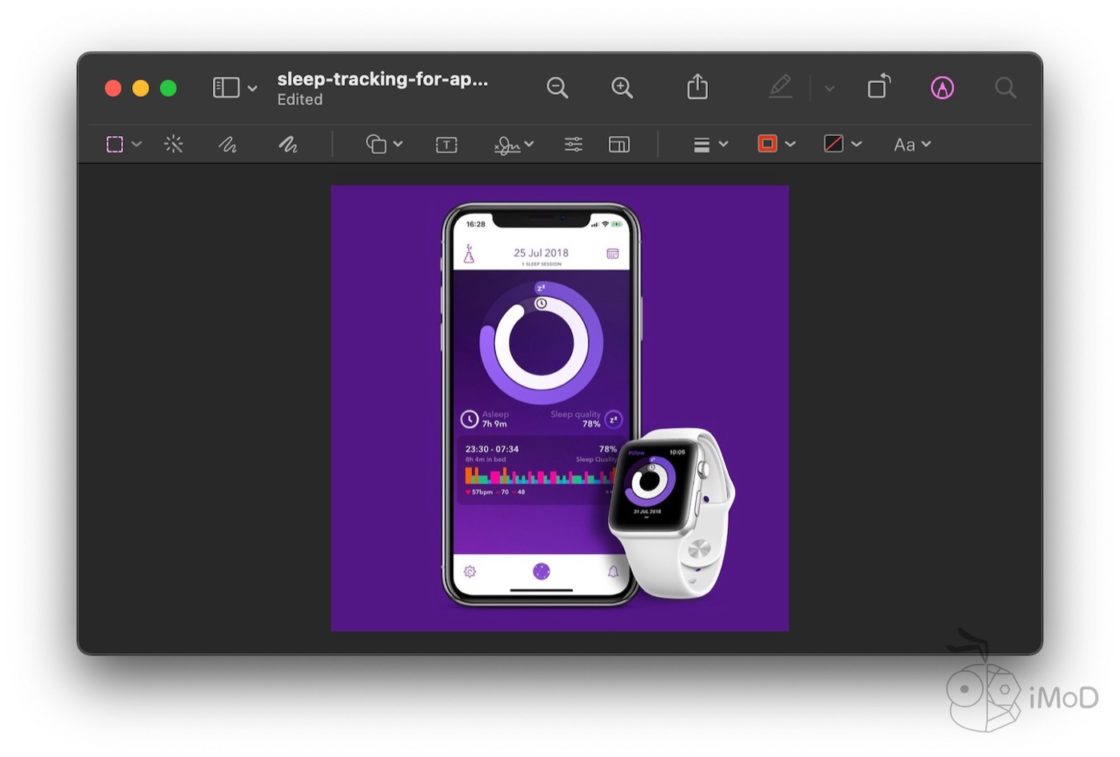Screen dimensions: 1120x757
Task: Toggle the Markup toolbar off
Action: click(x=940, y=88)
